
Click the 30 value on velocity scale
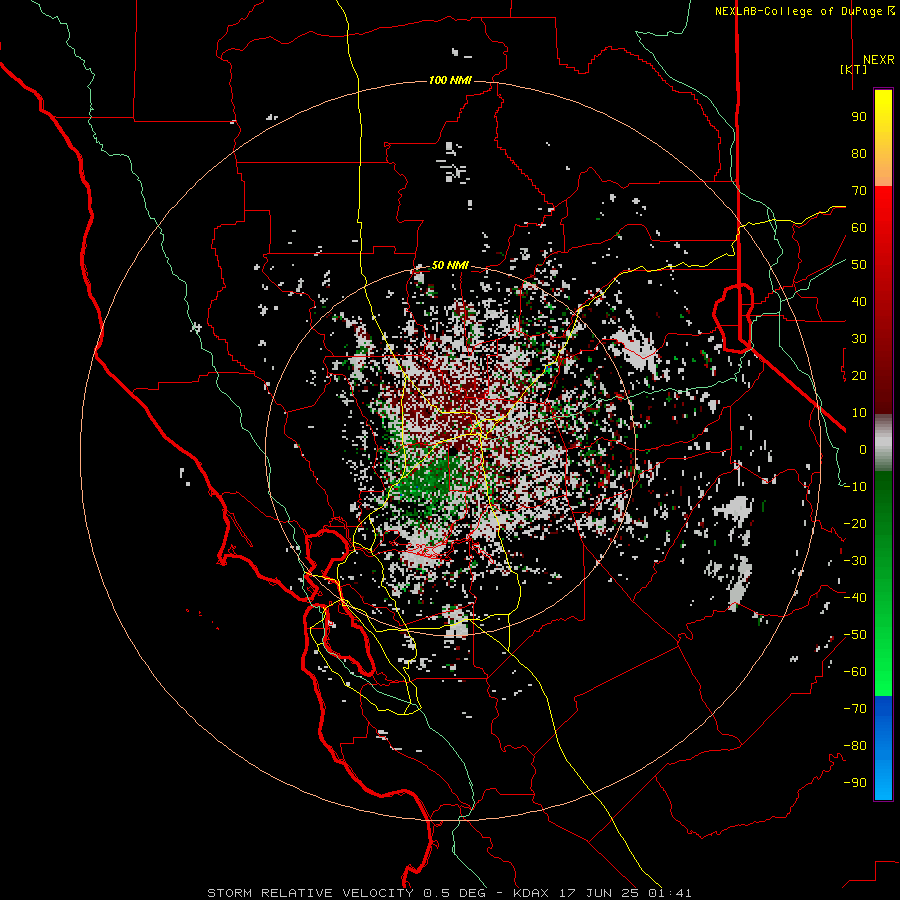coord(859,339)
